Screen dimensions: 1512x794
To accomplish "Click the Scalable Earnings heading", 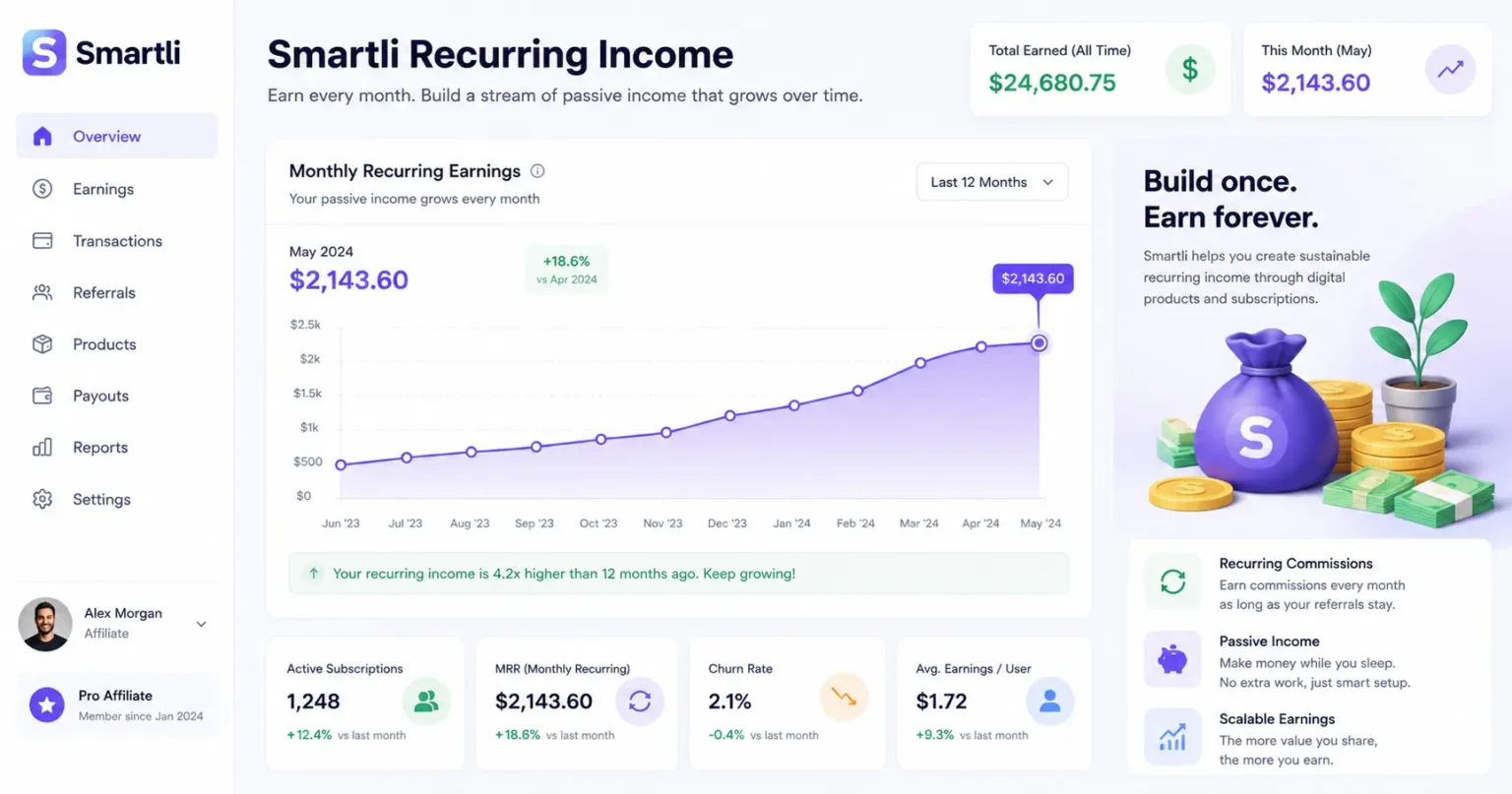I will tap(1277, 719).
